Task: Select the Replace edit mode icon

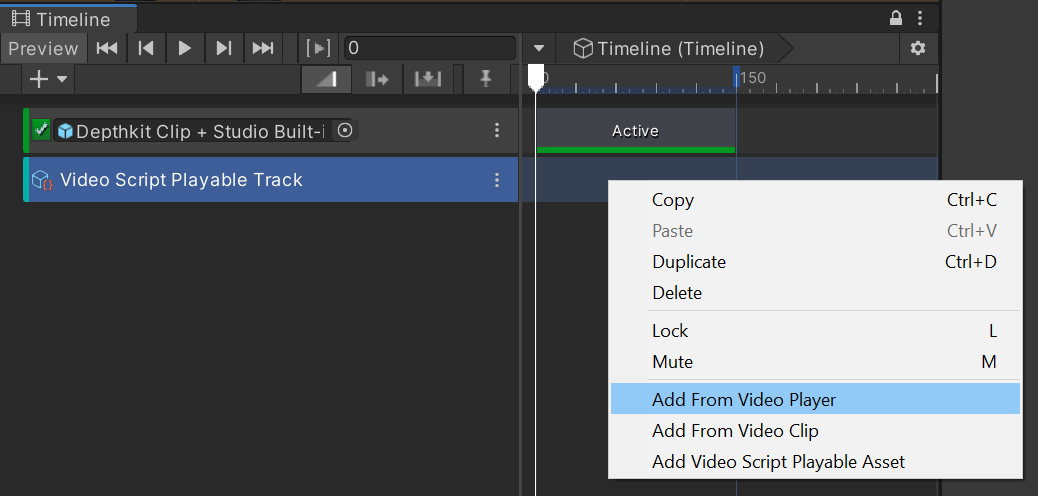Action: pyautogui.click(x=427, y=79)
